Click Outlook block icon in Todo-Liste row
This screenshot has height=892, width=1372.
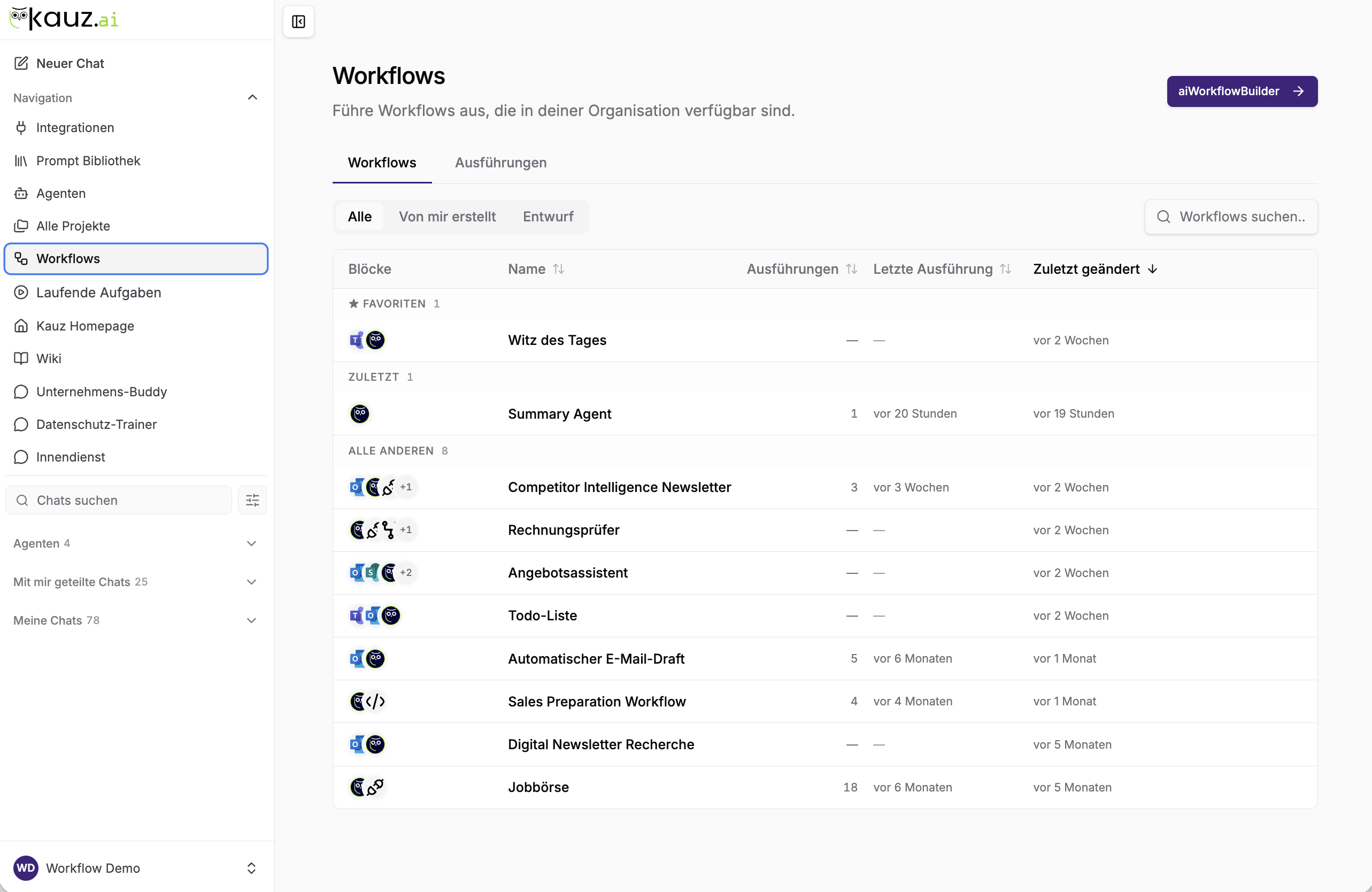[373, 615]
